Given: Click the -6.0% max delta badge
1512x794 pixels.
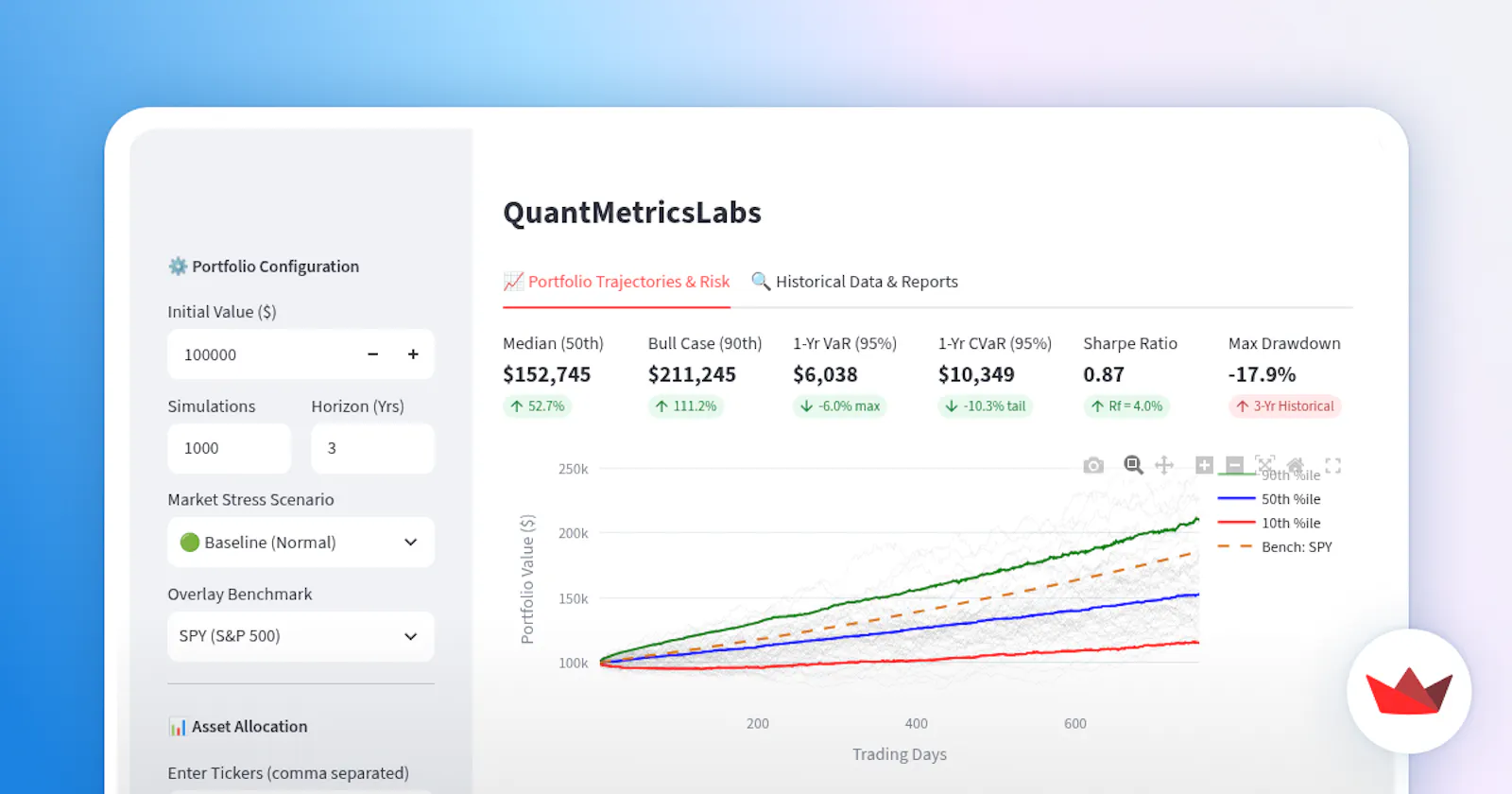Looking at the screenshot, I should [840, 406].
